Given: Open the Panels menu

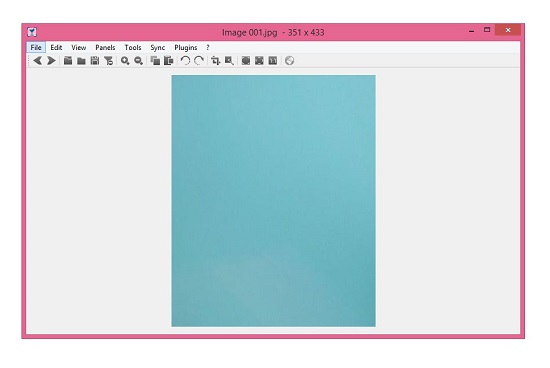Looking at the screenshot, I should pos(105,47).
